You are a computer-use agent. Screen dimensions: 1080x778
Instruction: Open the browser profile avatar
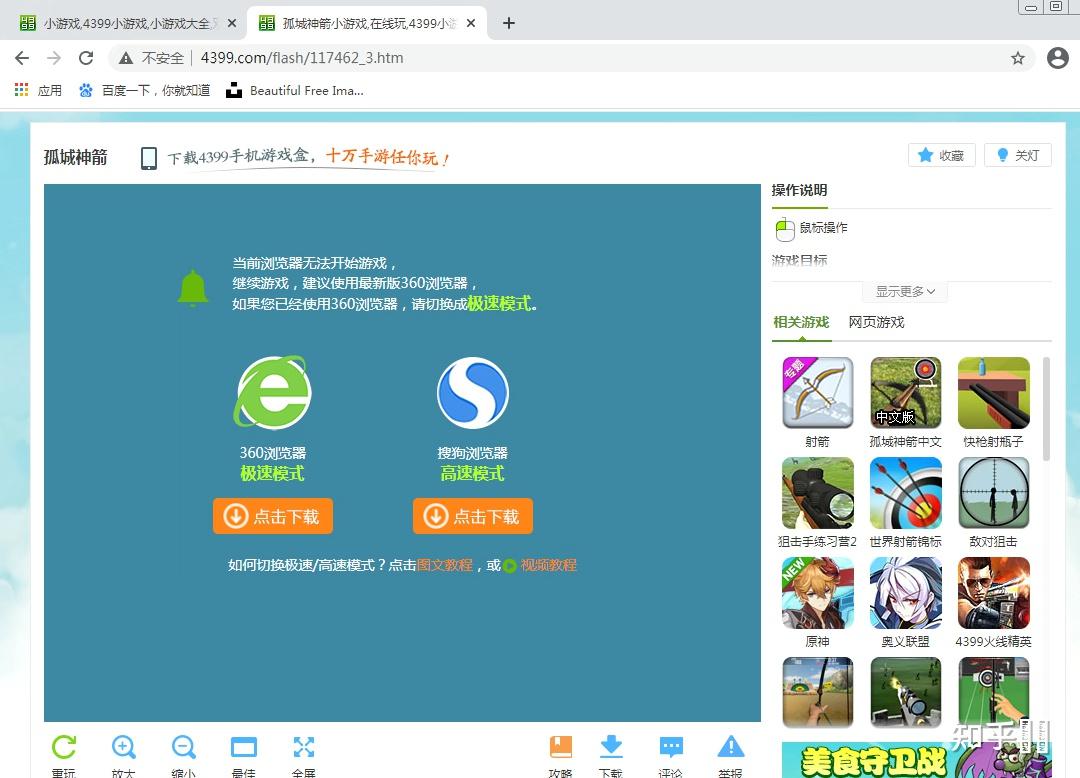click(x=1057, y=58)
